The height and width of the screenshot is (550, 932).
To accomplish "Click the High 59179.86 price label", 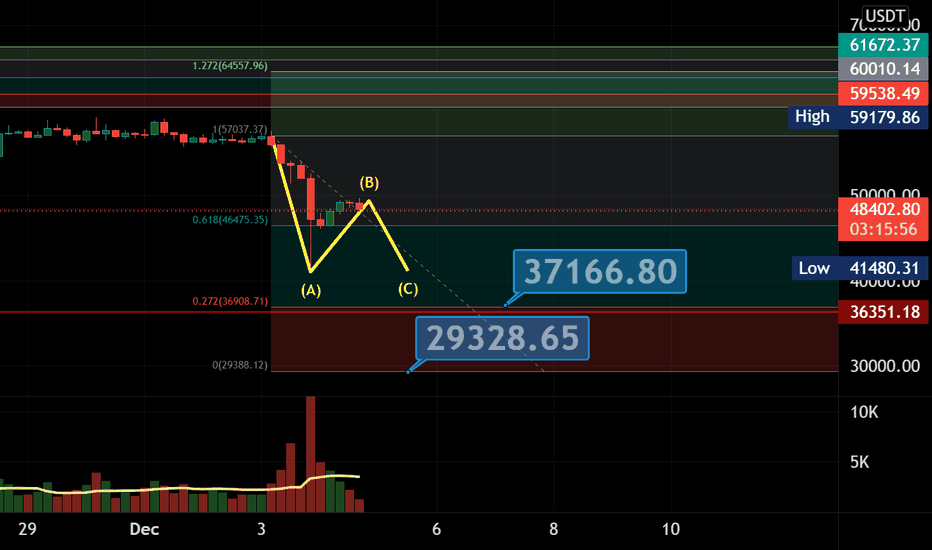I will click(x=858, y=117).
